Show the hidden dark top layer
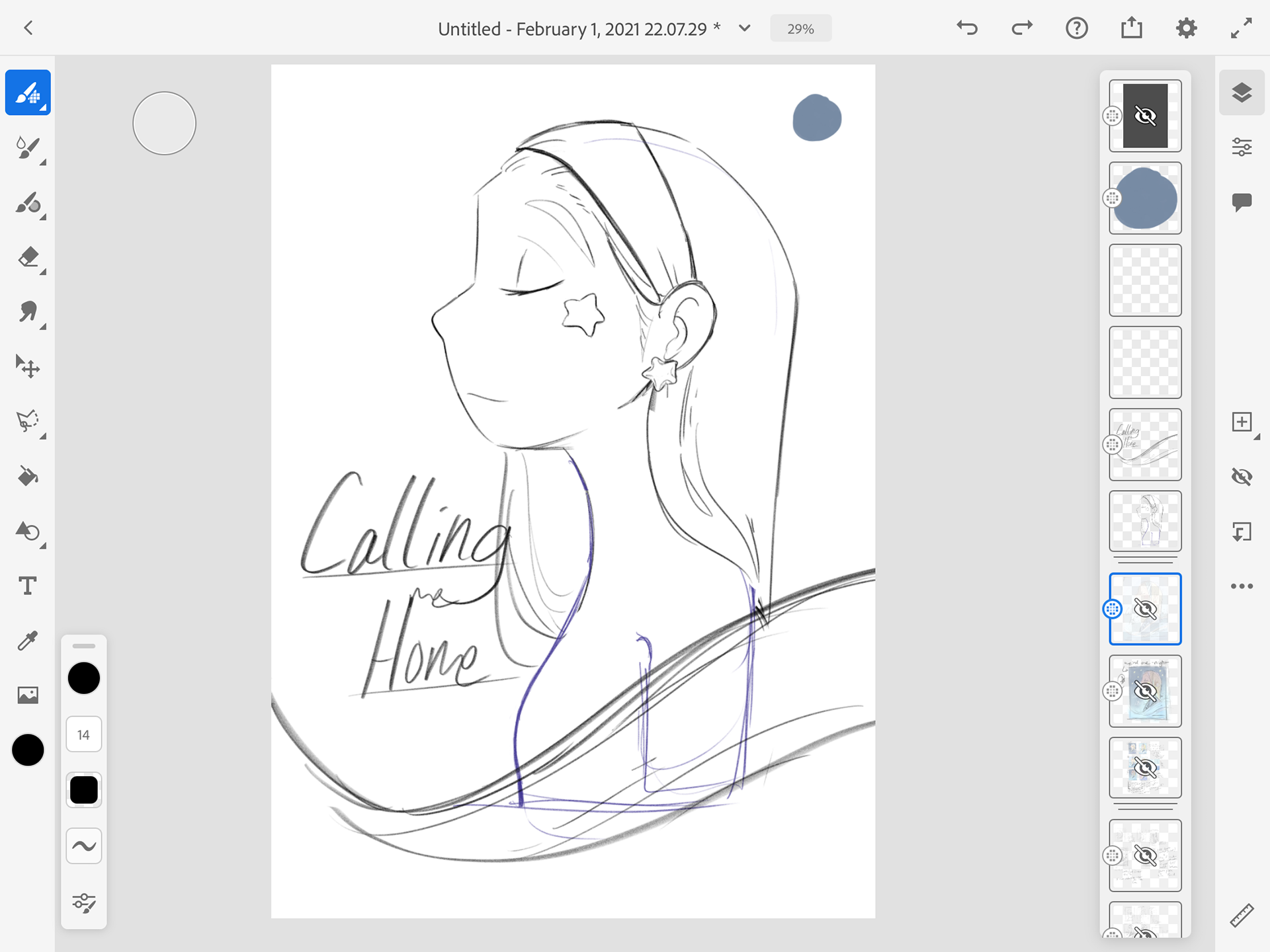 (x=1145, y=116)
